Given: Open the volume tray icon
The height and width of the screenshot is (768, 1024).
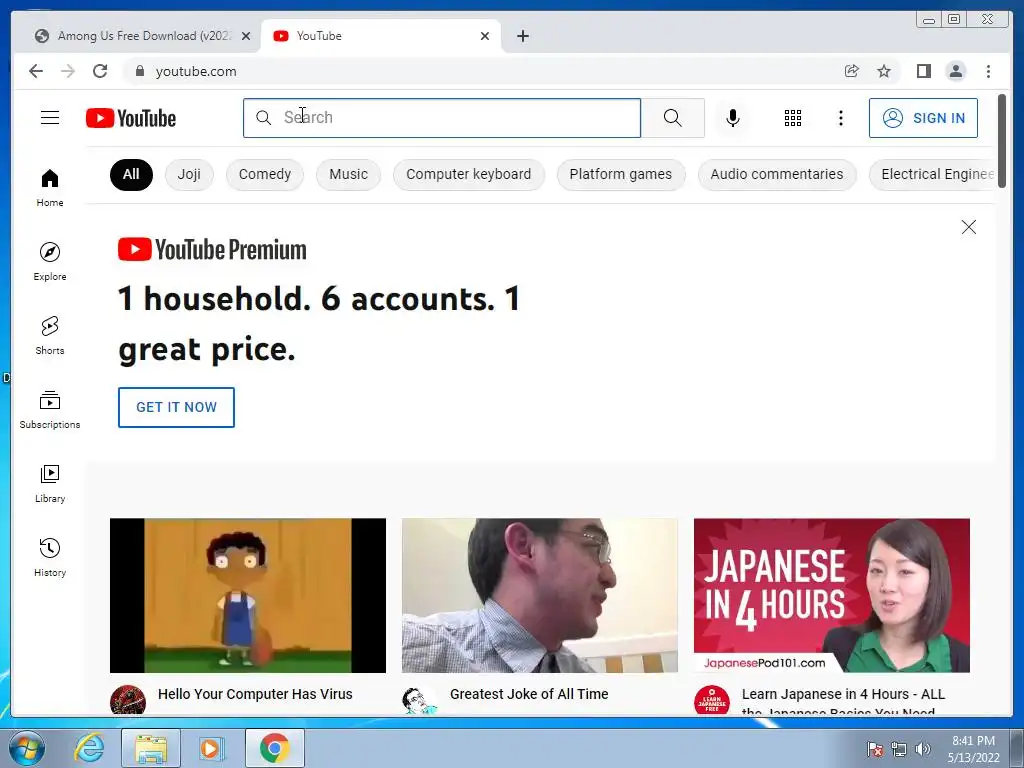Looking at the screenshot, I should point(923,749).
